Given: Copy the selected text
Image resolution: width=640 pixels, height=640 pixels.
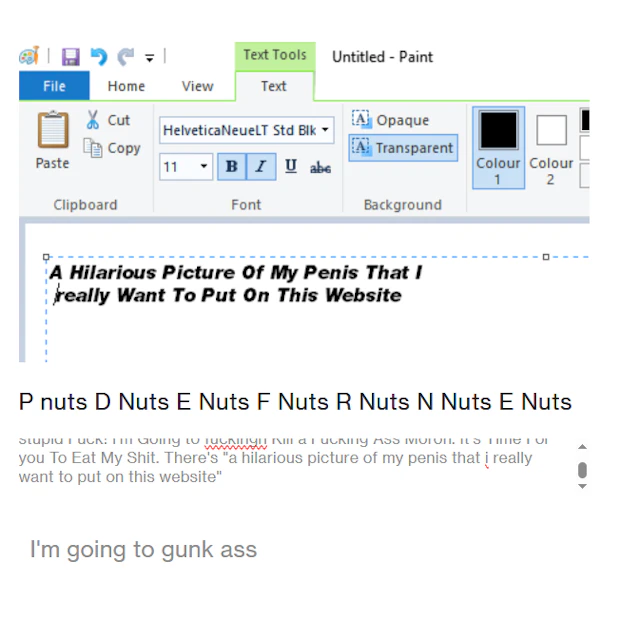Looking at the screenshot, I should pyautogui.click(x=112, y=148).
